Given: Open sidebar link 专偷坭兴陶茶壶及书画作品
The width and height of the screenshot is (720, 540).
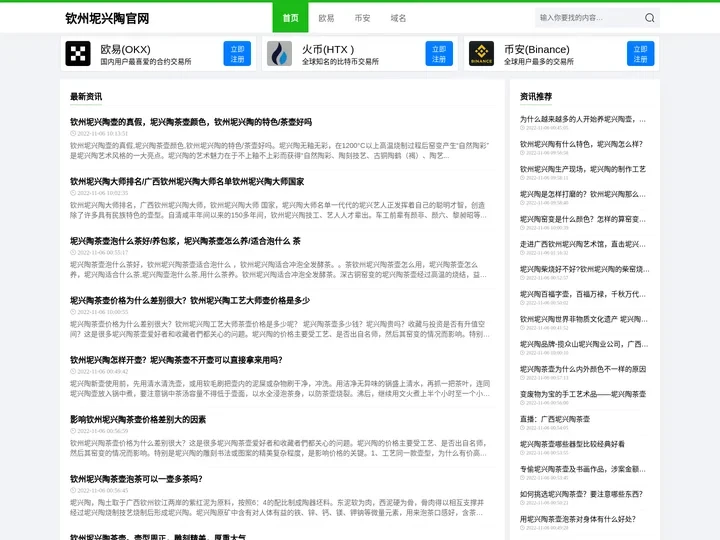Looking at the screenshot, I should (583, 469).
